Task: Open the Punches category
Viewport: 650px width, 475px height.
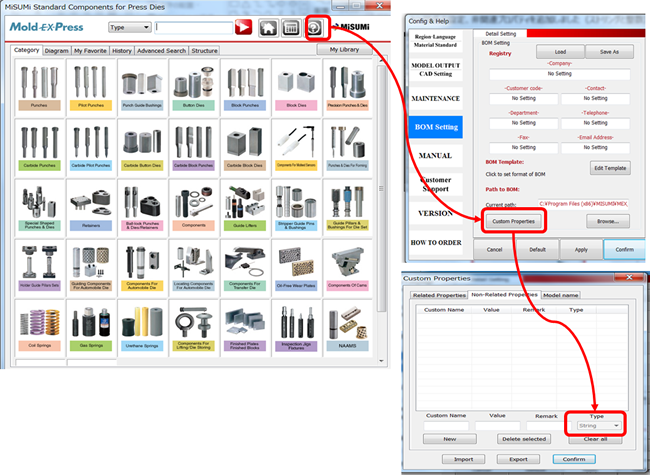Action: point(39,87)
